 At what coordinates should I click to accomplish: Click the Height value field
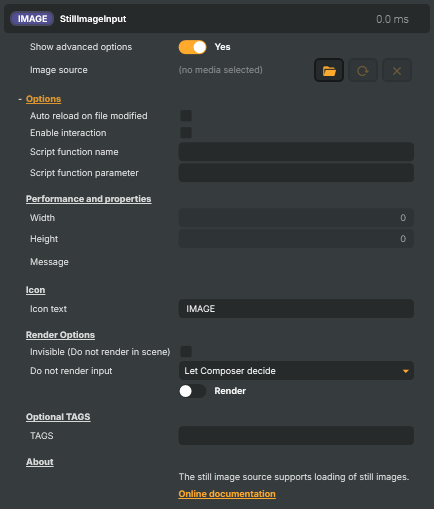tap(296, 239)
